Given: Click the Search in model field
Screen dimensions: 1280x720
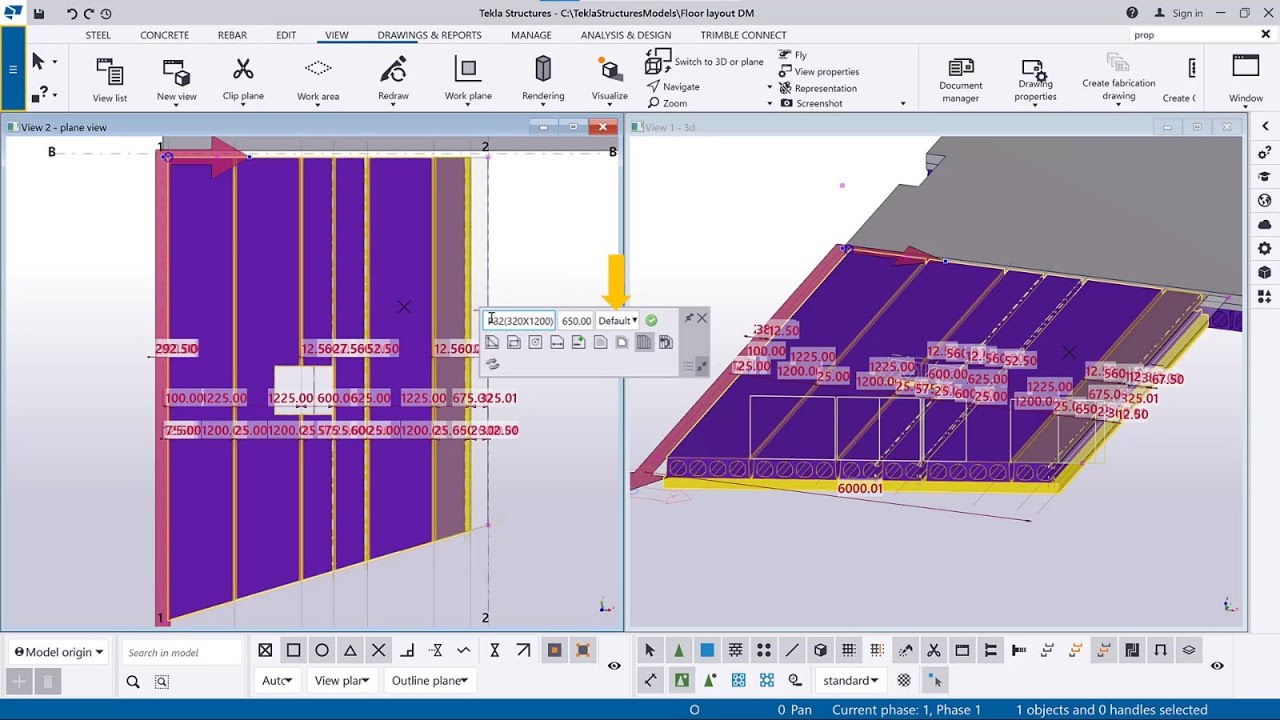Looking at the screenshot, I should point(182,653).
